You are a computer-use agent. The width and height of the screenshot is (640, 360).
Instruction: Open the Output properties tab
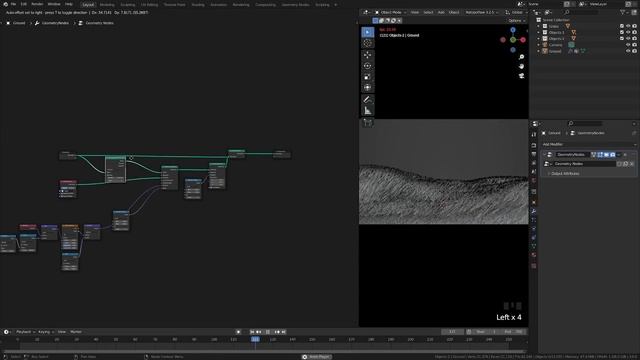pyautogui.click(x=533, y=154)
